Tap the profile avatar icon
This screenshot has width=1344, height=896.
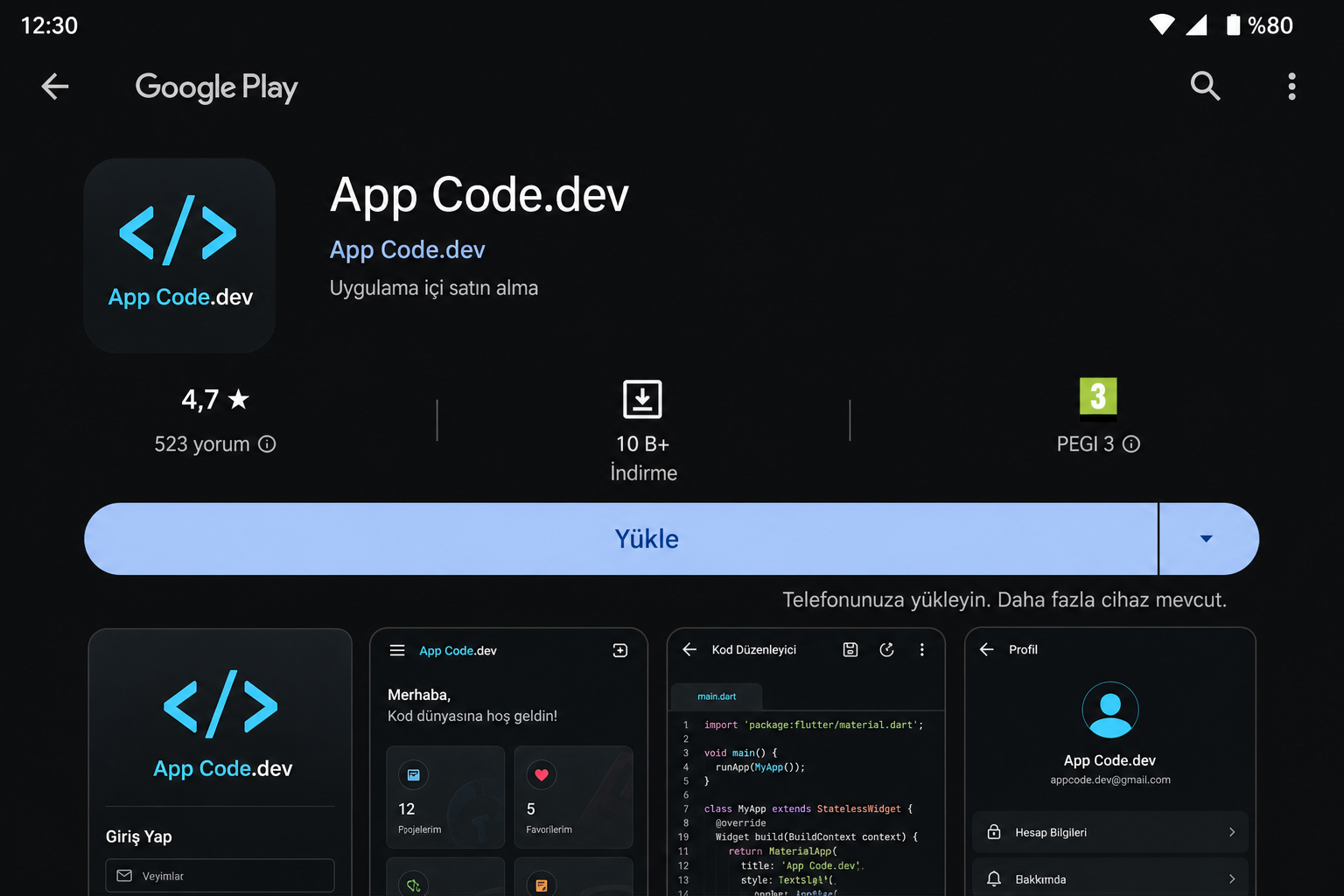coord(1110,710)
